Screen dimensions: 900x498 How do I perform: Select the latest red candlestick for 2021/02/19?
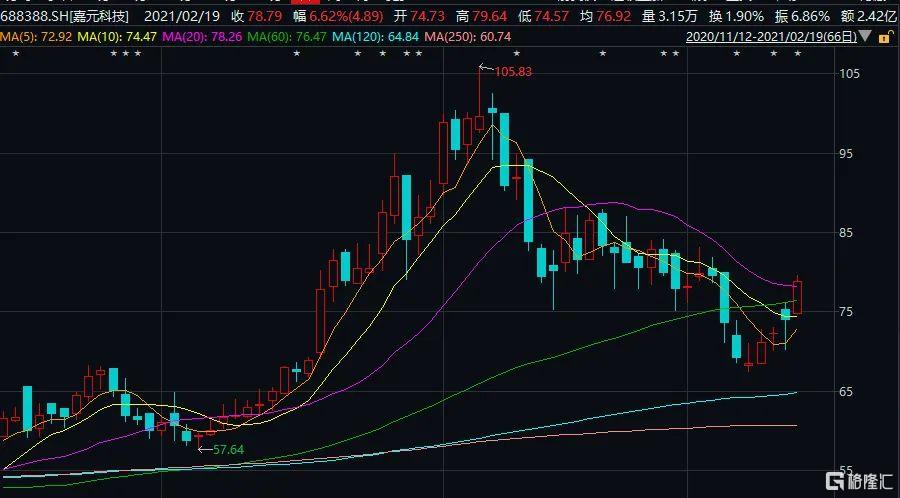[798, 297]
